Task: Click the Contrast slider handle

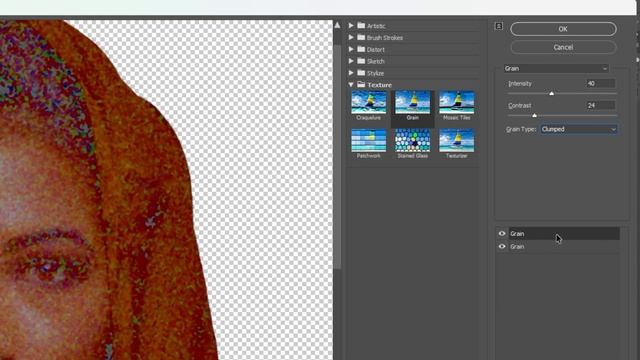Action: 535,116
